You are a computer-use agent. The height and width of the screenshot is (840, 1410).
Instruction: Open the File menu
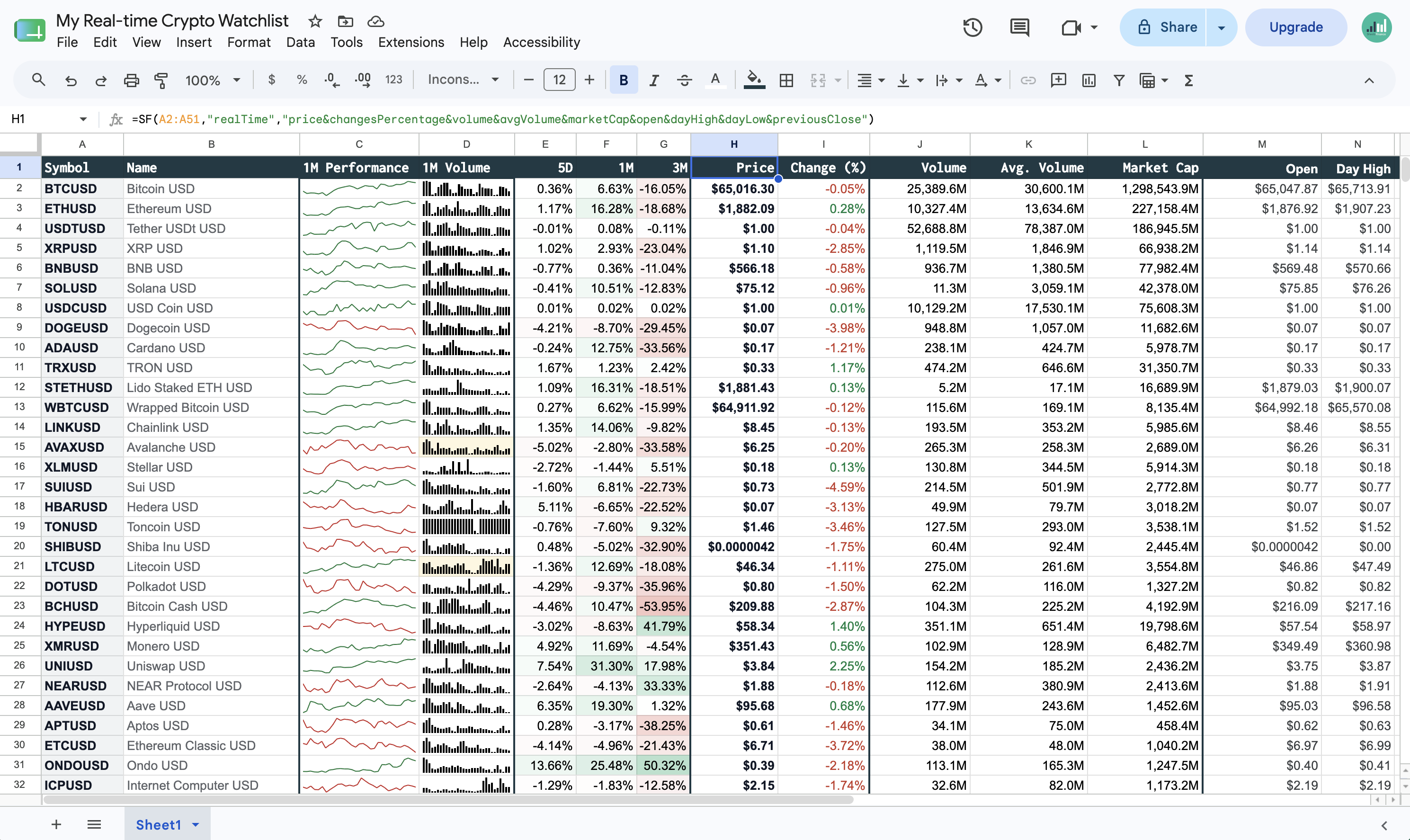(67, 43)
